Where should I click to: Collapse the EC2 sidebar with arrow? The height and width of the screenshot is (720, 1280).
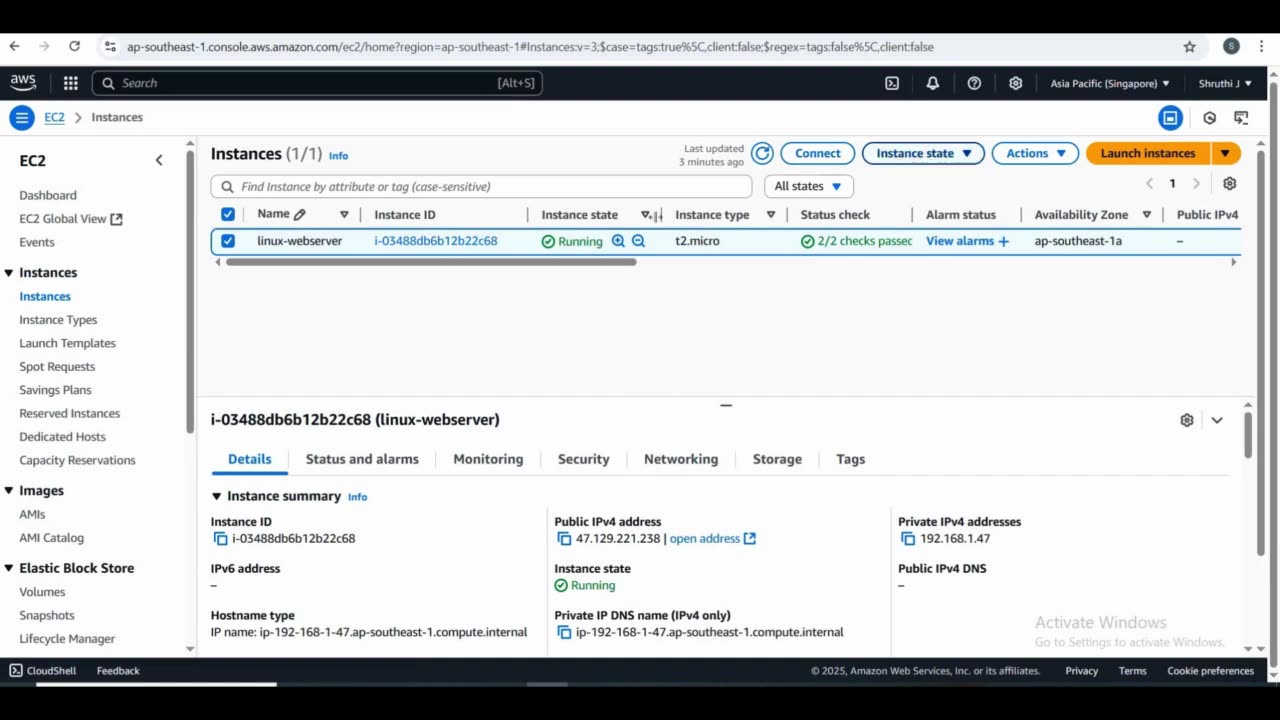point(158,160)
